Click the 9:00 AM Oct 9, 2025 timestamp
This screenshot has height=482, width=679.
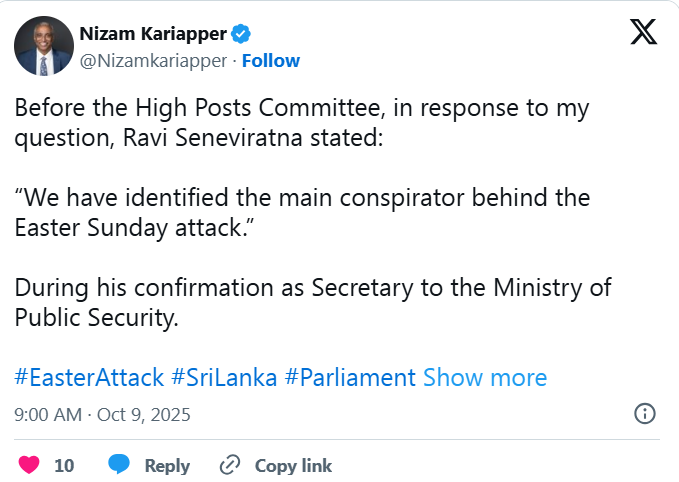(x=102, y=413)
